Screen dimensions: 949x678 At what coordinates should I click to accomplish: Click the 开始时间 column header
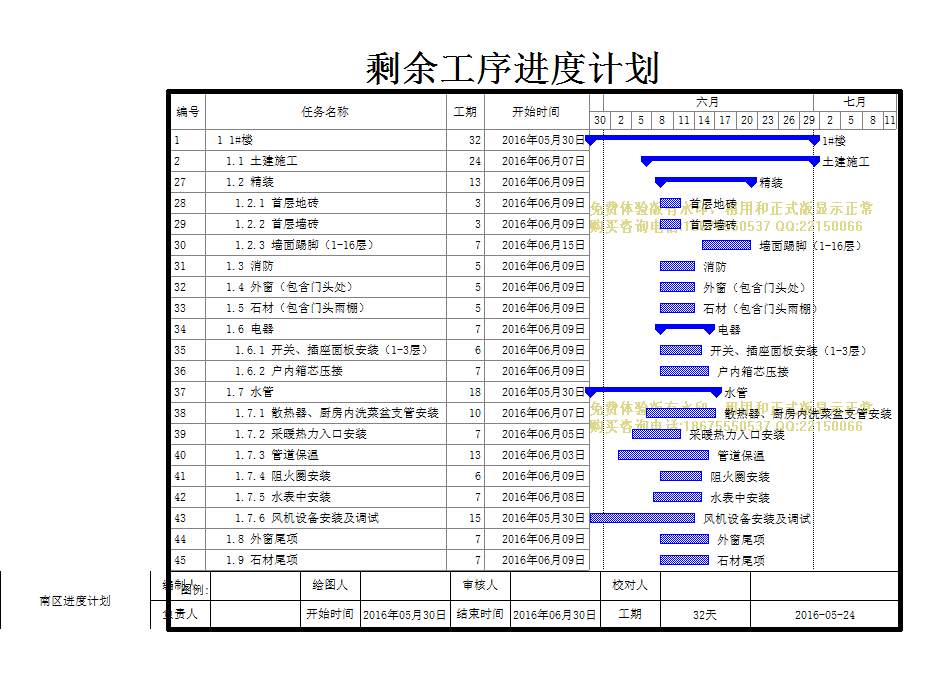pos(536,111)
